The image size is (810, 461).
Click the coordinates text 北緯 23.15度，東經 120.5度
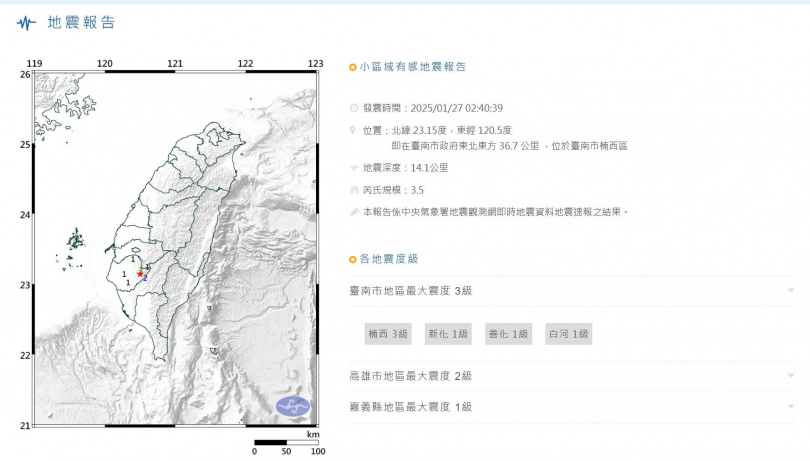(451, 130)
